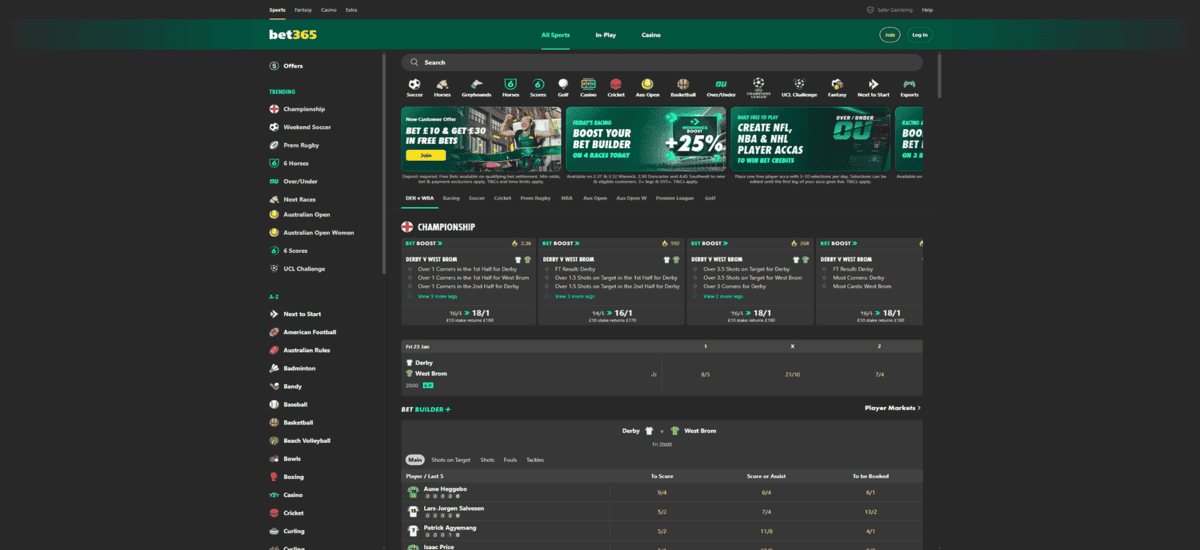Image resolution: width=1200 pixels, height=550 pixels.
Task: Select the Tackles player tab
Action: (x=535, y=460)
